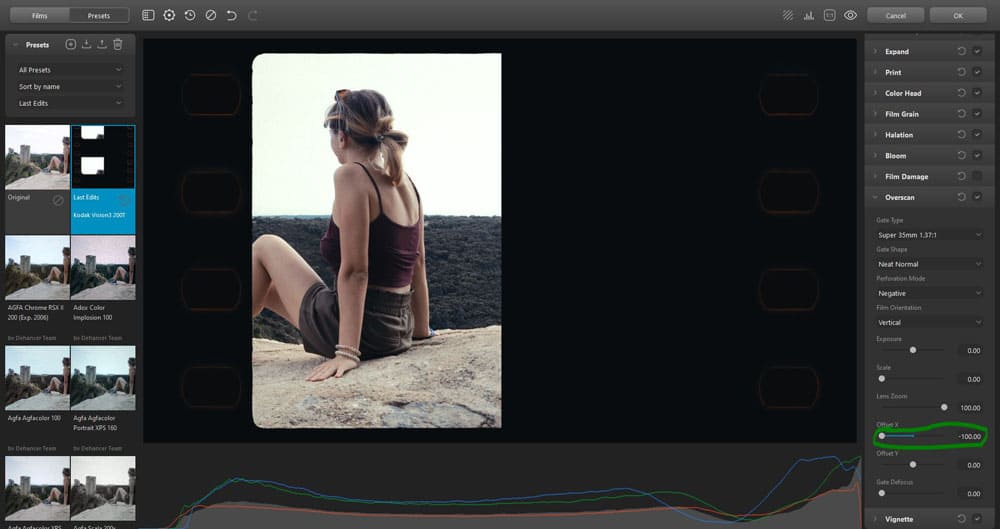
Task: Click the Offset Y slider handle
Action: coord(913,465)
